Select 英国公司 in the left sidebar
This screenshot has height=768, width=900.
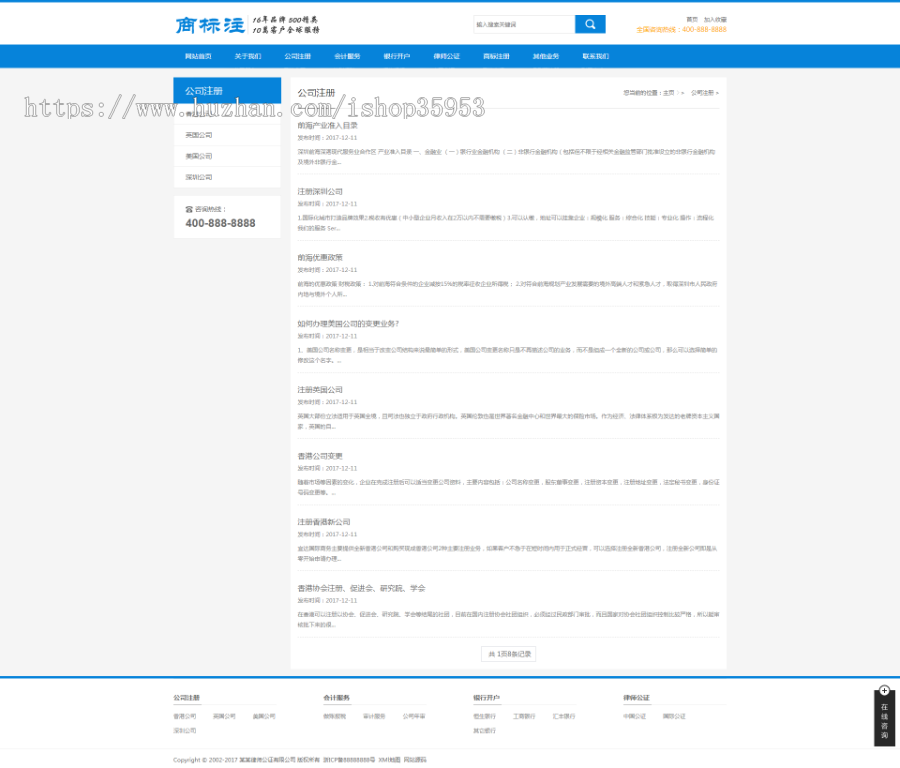click(x=199, y=135)
